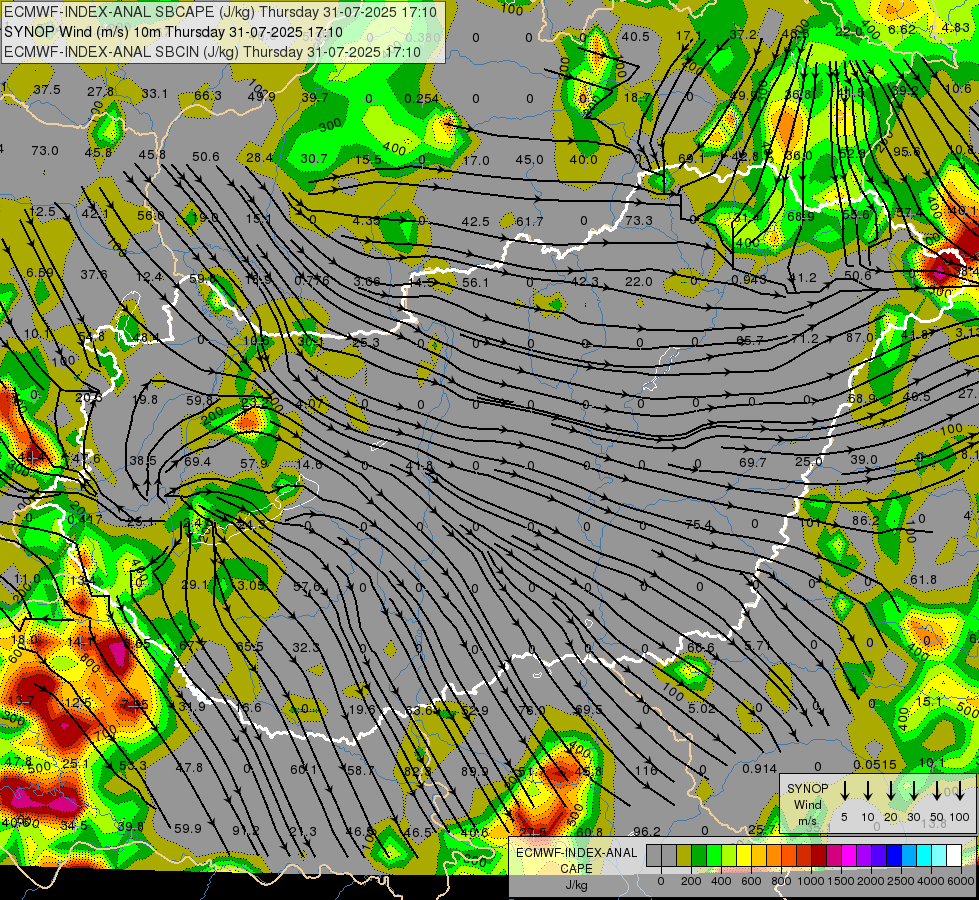Click the map value 116
The width and height of the screenshot is (979, 900).
coord(646,771)
